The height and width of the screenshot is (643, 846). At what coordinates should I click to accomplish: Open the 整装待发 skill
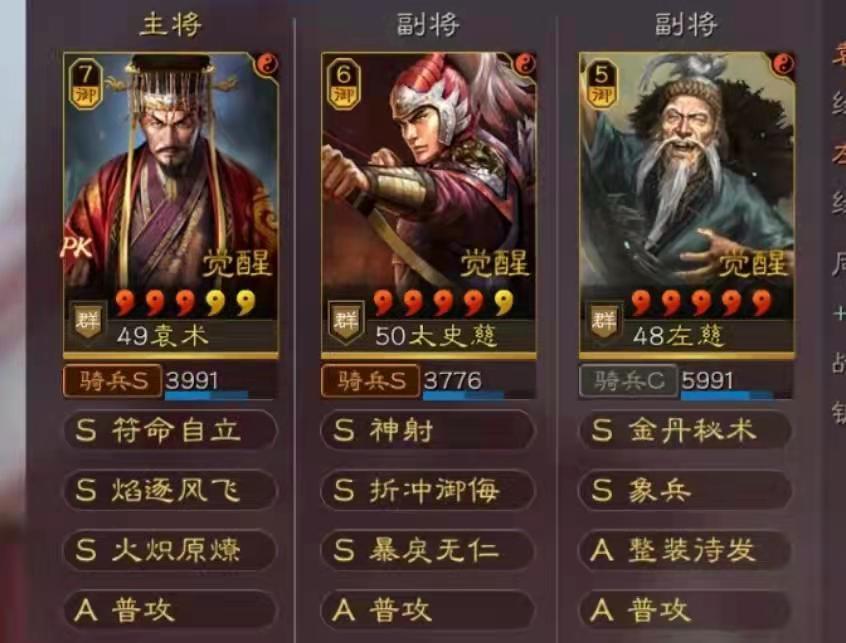685,550
